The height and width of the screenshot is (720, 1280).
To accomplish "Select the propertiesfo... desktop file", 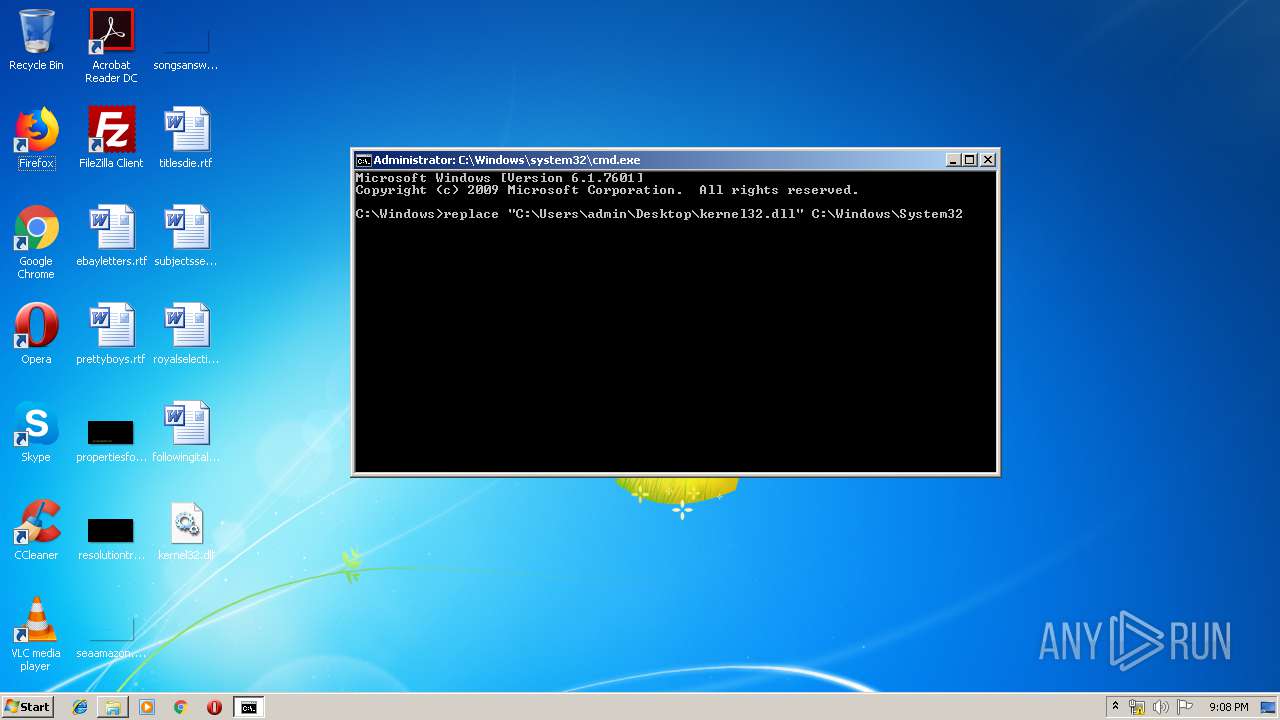I will click(111, 440).
